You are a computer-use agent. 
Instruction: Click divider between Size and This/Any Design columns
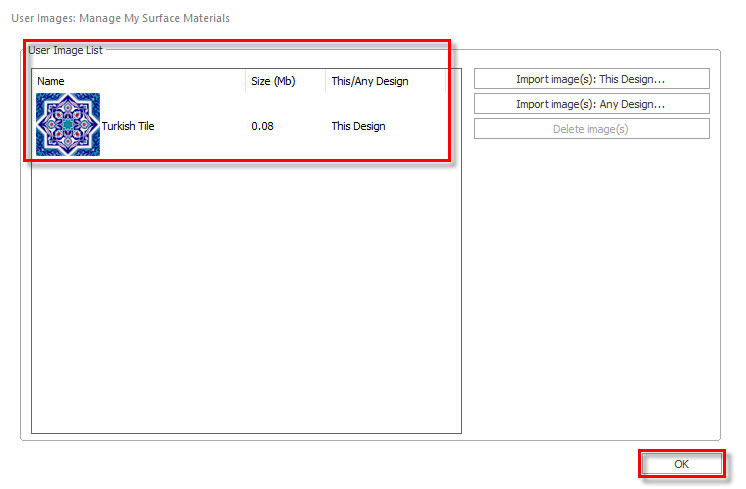coord(325,81)
